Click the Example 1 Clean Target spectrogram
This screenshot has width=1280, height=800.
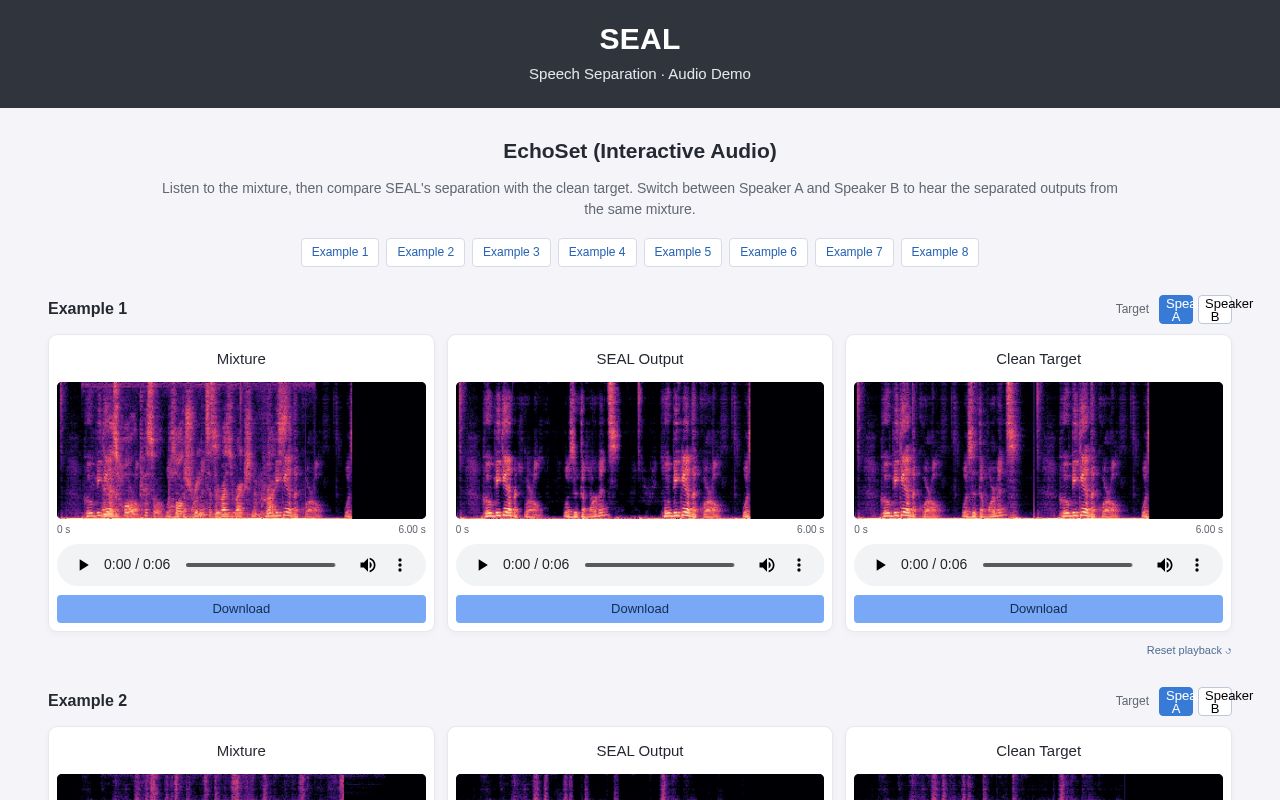tap(1038, 450)
